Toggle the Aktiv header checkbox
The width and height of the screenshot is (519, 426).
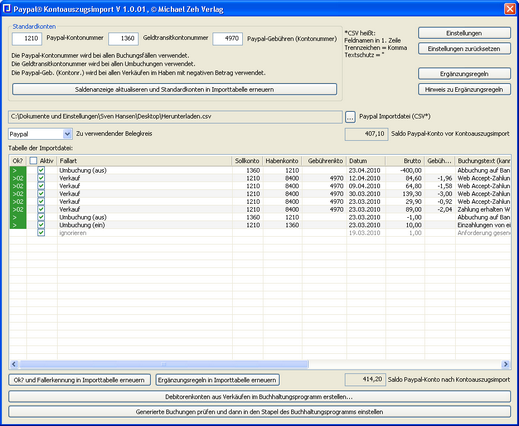(33, 161)
